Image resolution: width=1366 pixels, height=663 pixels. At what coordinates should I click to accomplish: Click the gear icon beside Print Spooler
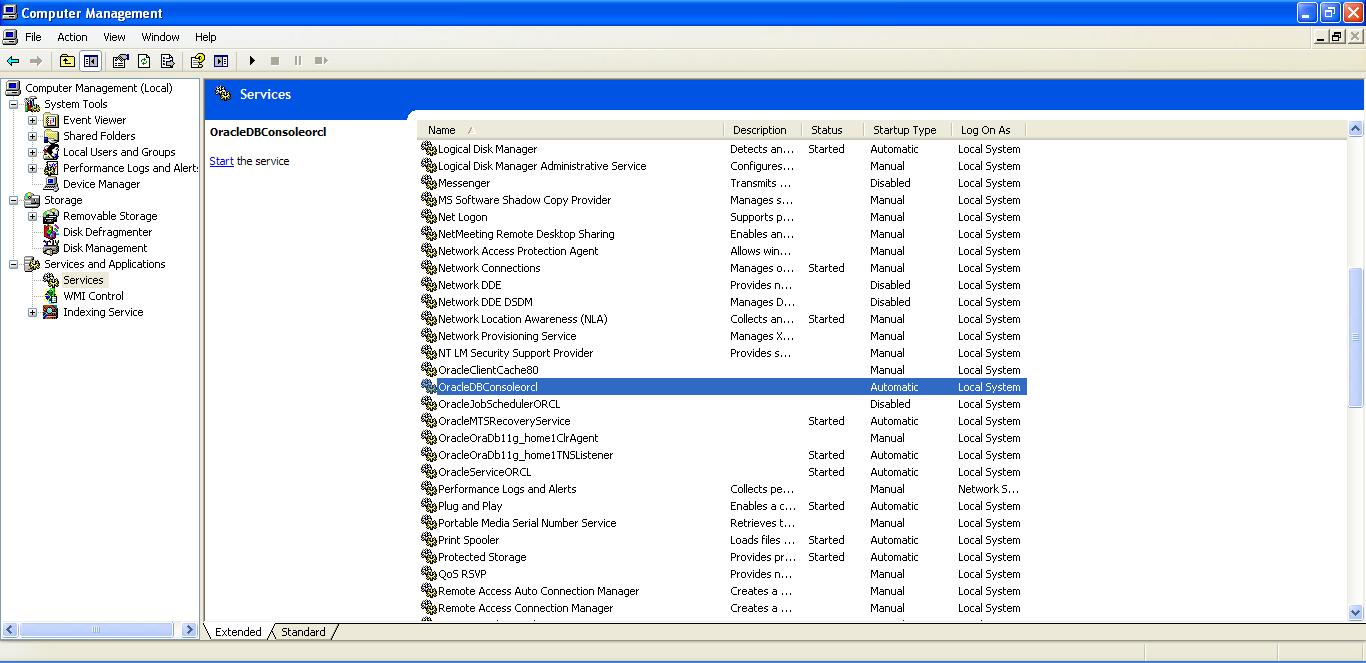tap(429, 540)
